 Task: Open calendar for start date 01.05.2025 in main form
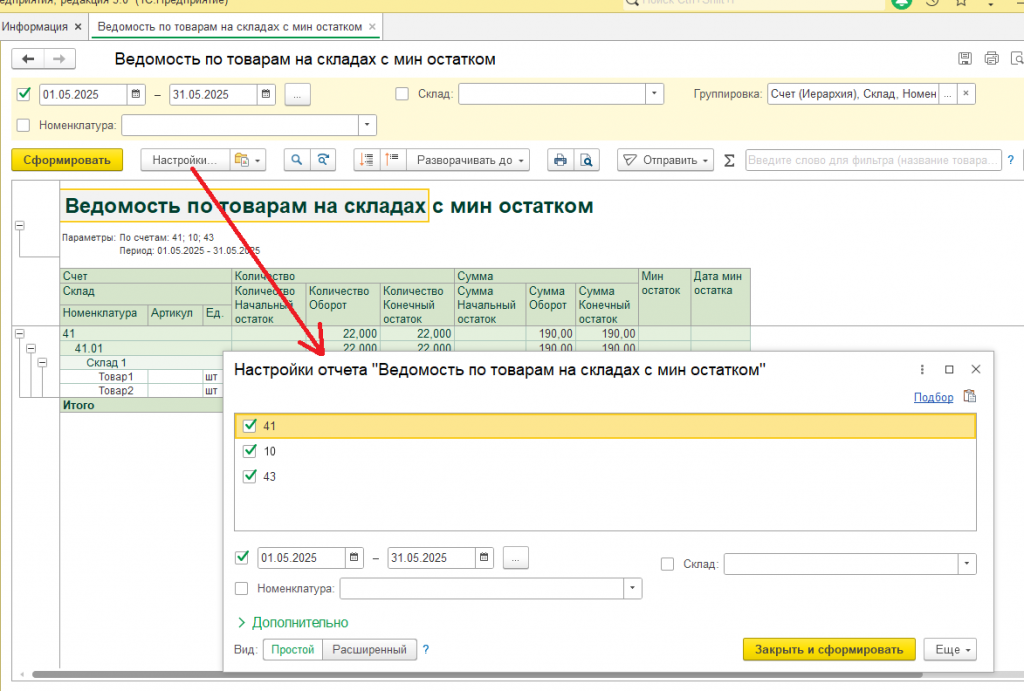136,94
